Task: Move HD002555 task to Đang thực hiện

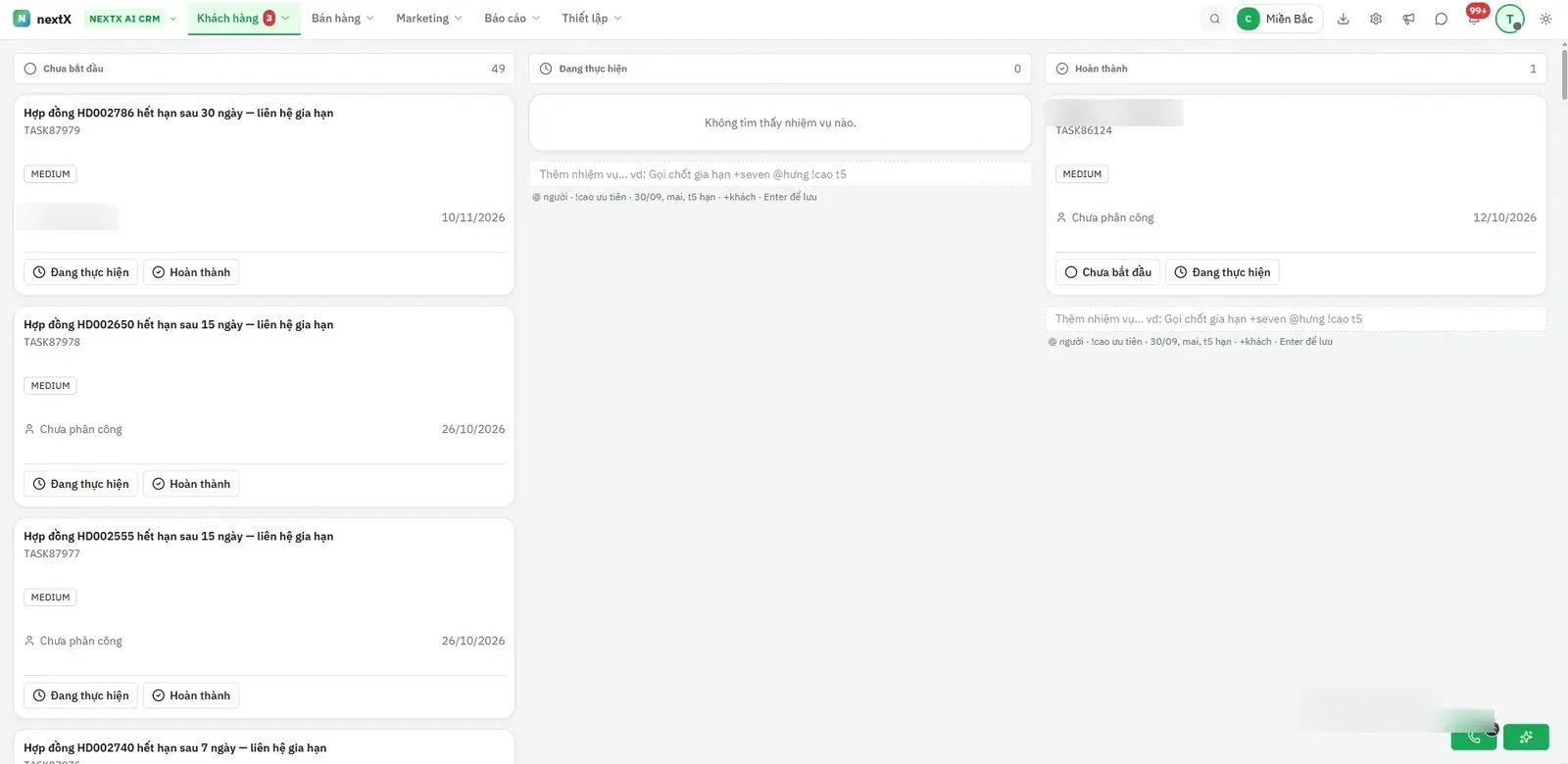Action: click(x=80, y=695)
